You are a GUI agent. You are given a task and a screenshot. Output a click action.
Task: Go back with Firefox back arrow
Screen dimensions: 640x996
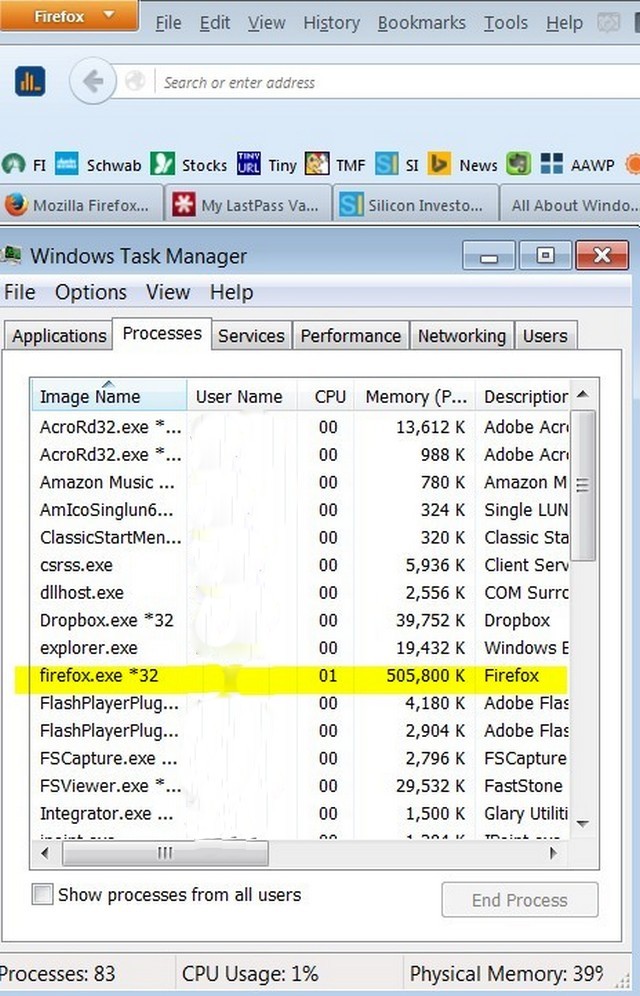point(93,81)
